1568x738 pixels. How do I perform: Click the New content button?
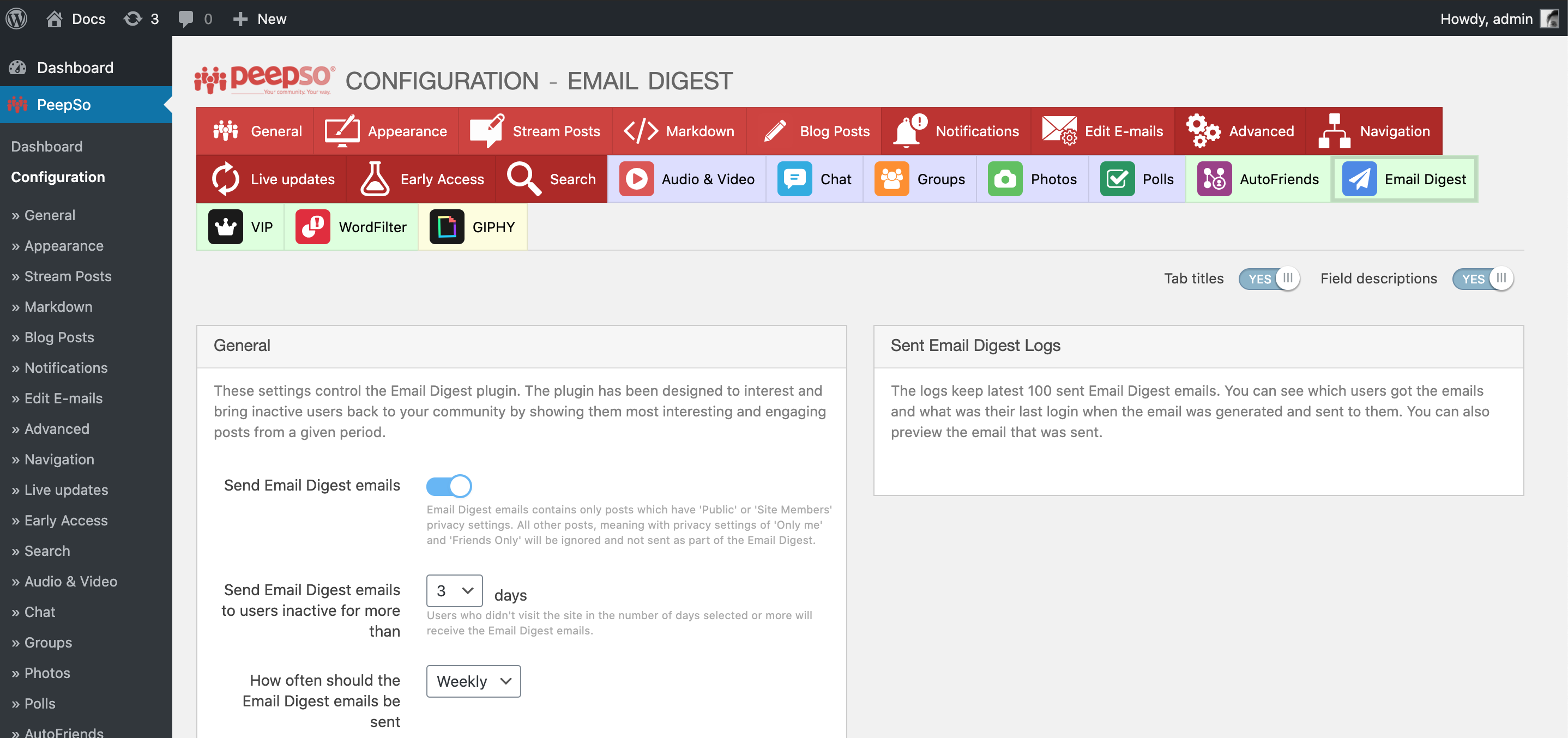pyautogui.click(x=260, y=19)
